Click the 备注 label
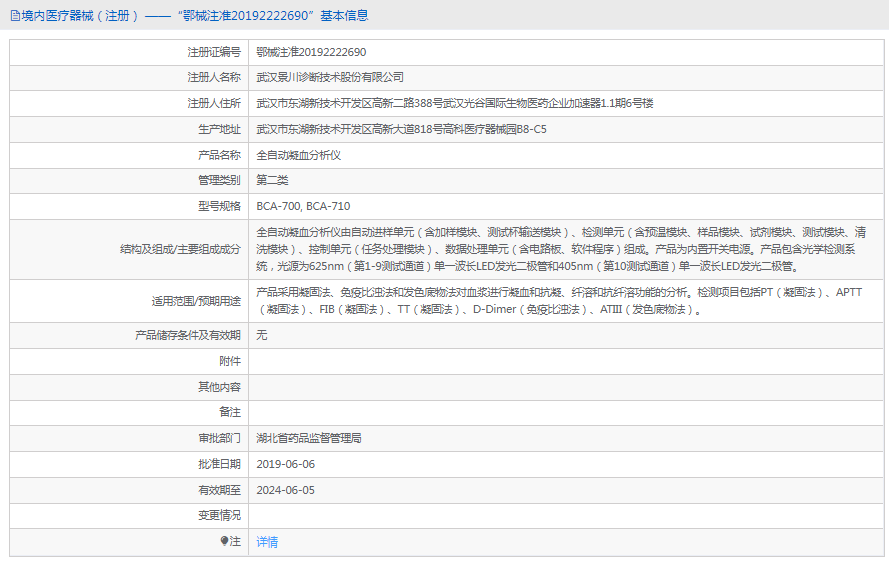The image size is (889, 561). (230, 412)
